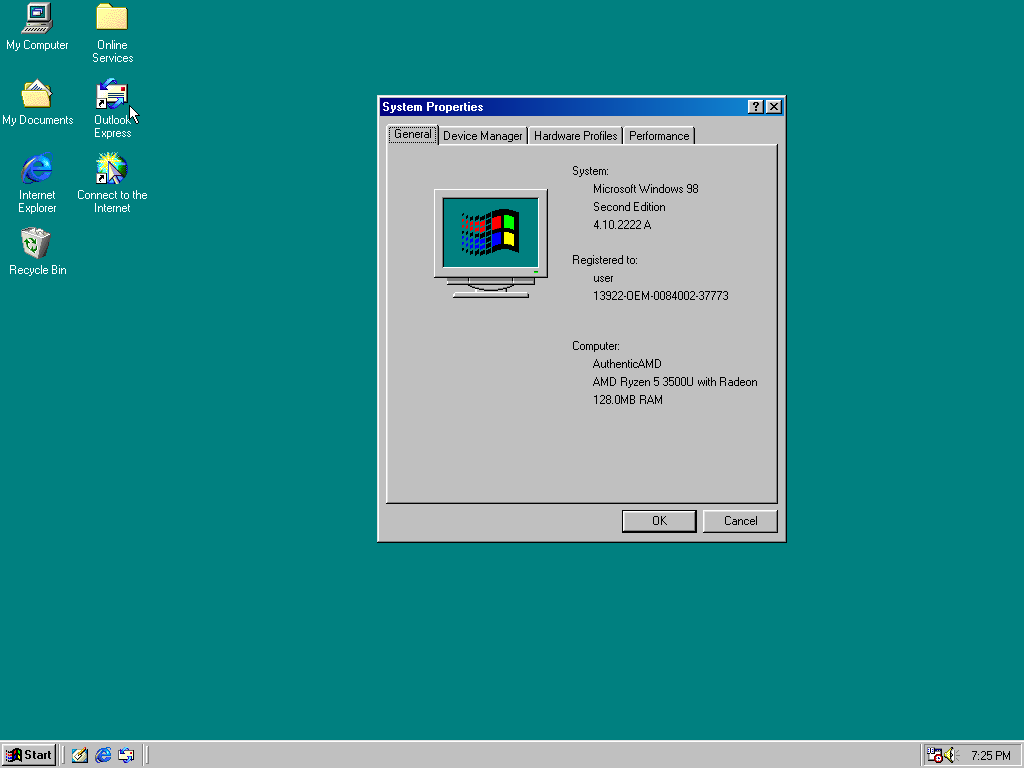
Task: Click the registered name 'user'
Action: pos(603,278)
